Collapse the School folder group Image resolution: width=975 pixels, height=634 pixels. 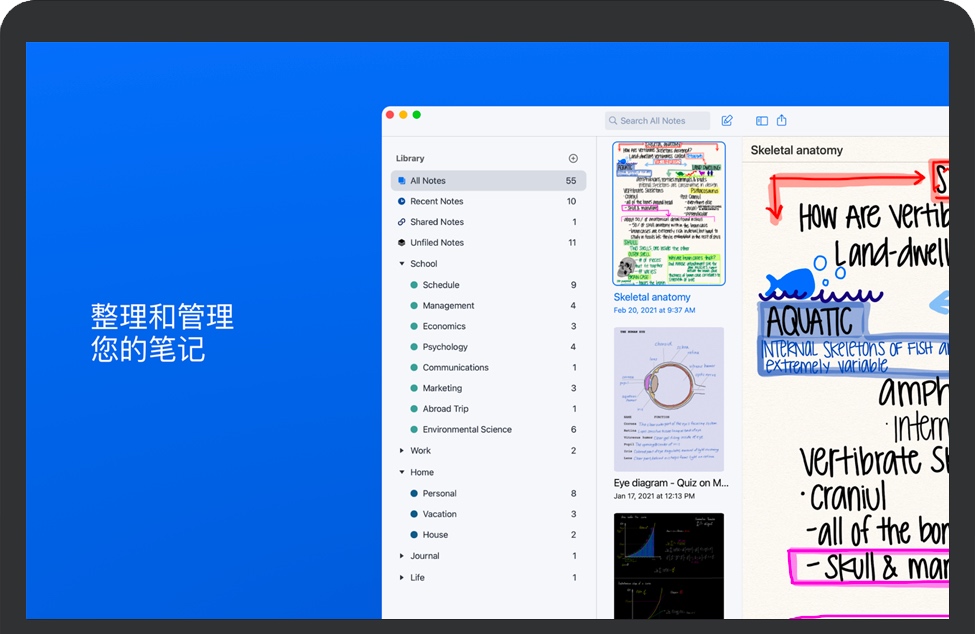click(402, 264)
